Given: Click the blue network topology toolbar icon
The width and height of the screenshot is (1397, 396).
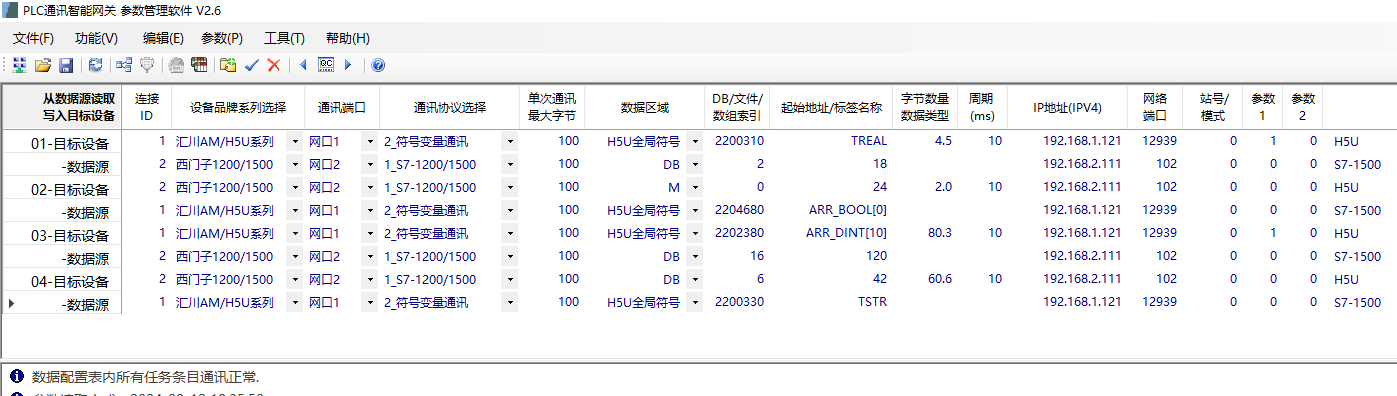Looking at the screenshot, I should (x=124, y=65).
